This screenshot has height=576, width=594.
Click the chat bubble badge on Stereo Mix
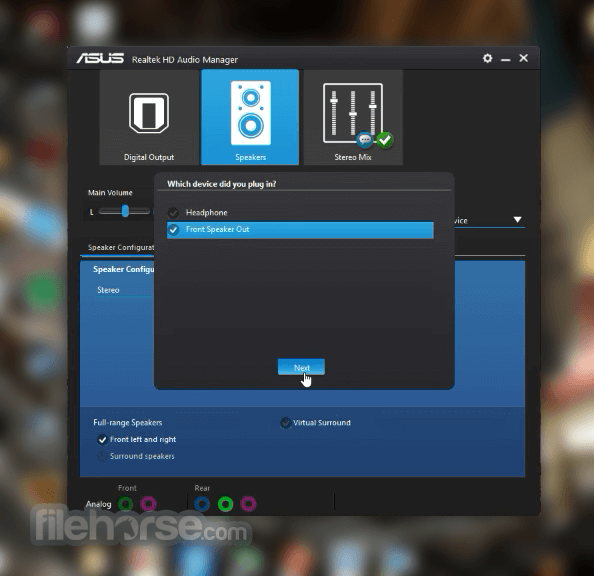(365, 140)
